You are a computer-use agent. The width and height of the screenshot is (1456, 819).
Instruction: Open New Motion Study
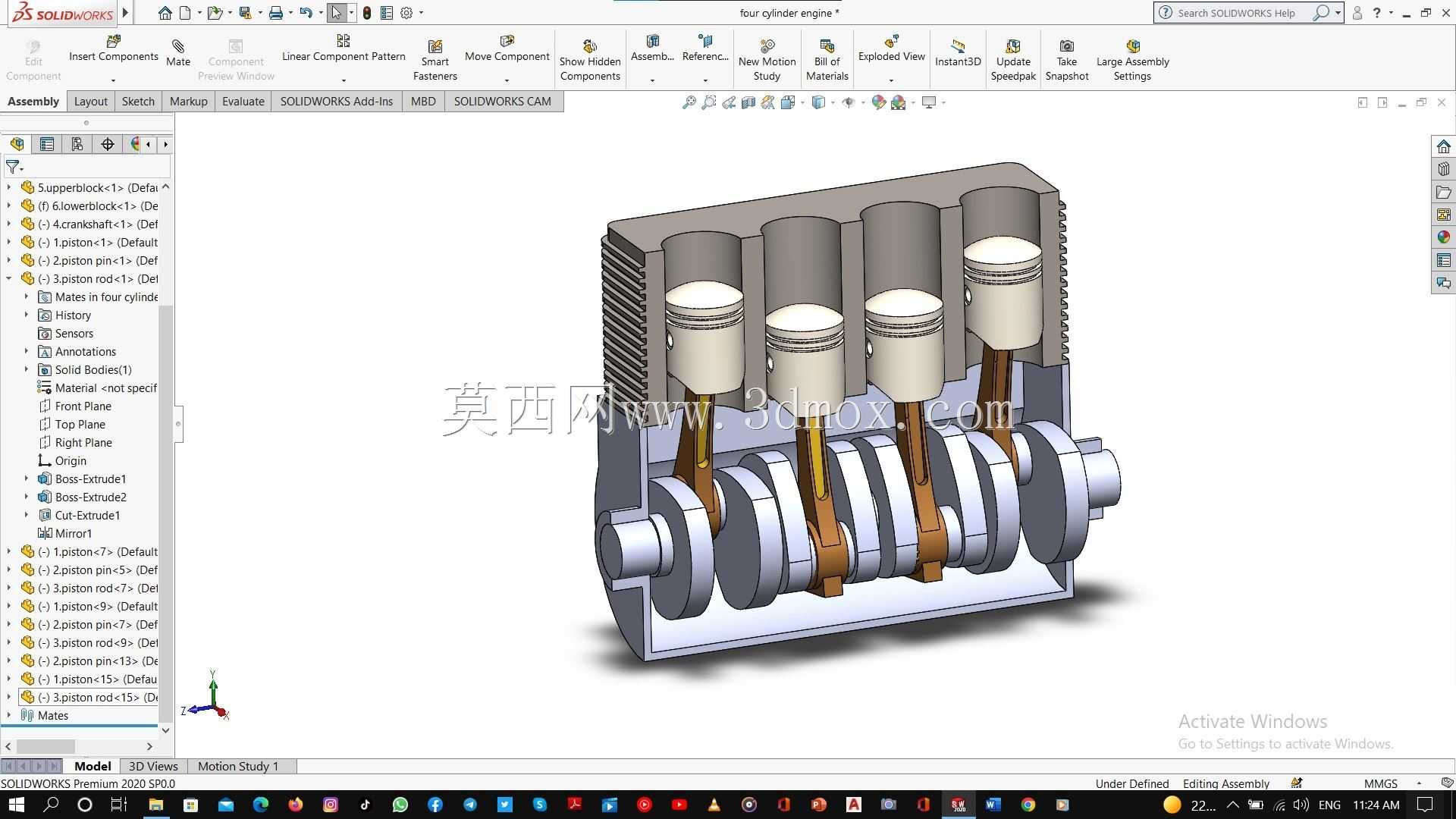[767, 60]
